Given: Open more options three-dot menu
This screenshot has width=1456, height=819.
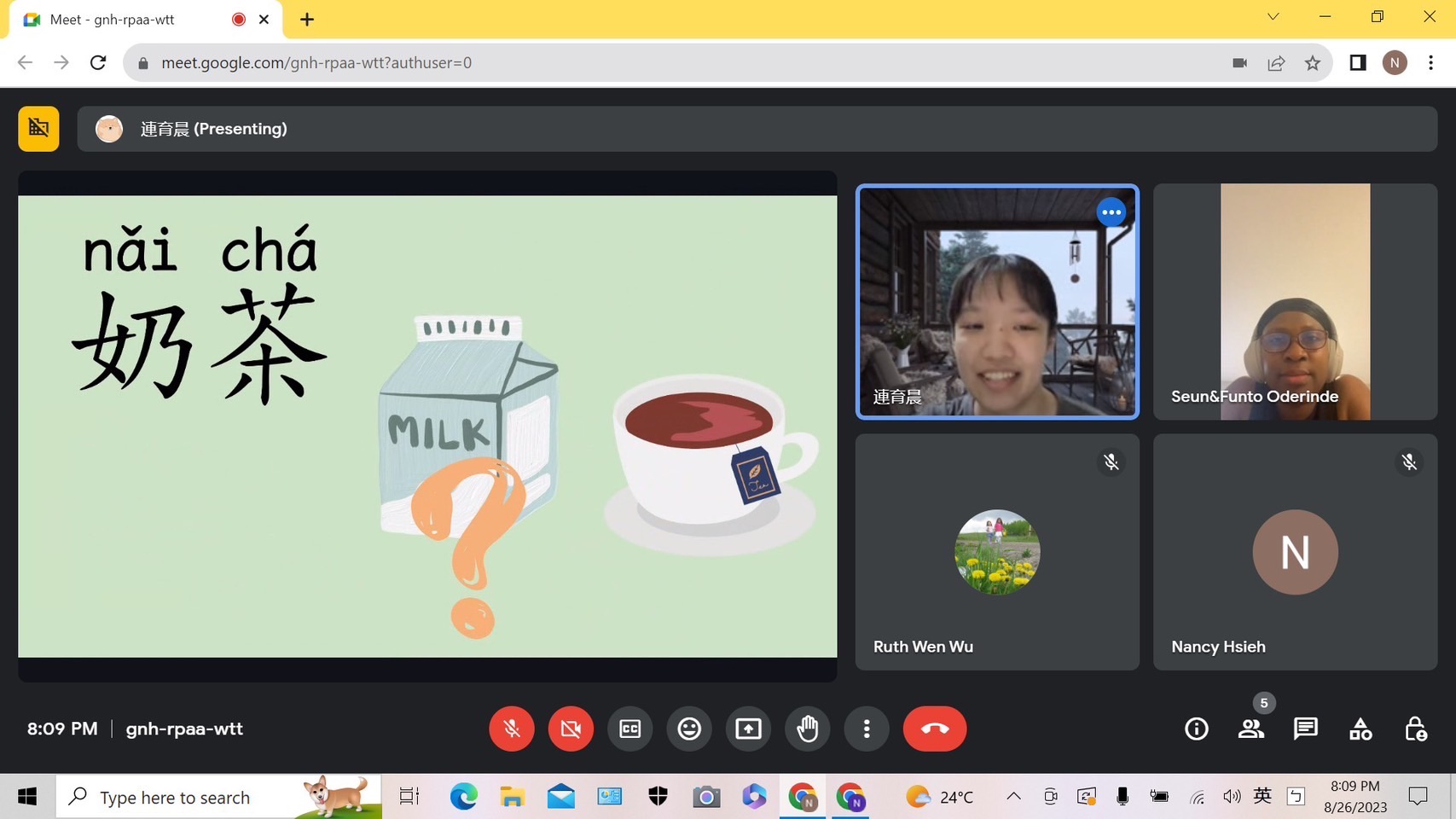Looking at the screenshot, I should click(867, 729).
